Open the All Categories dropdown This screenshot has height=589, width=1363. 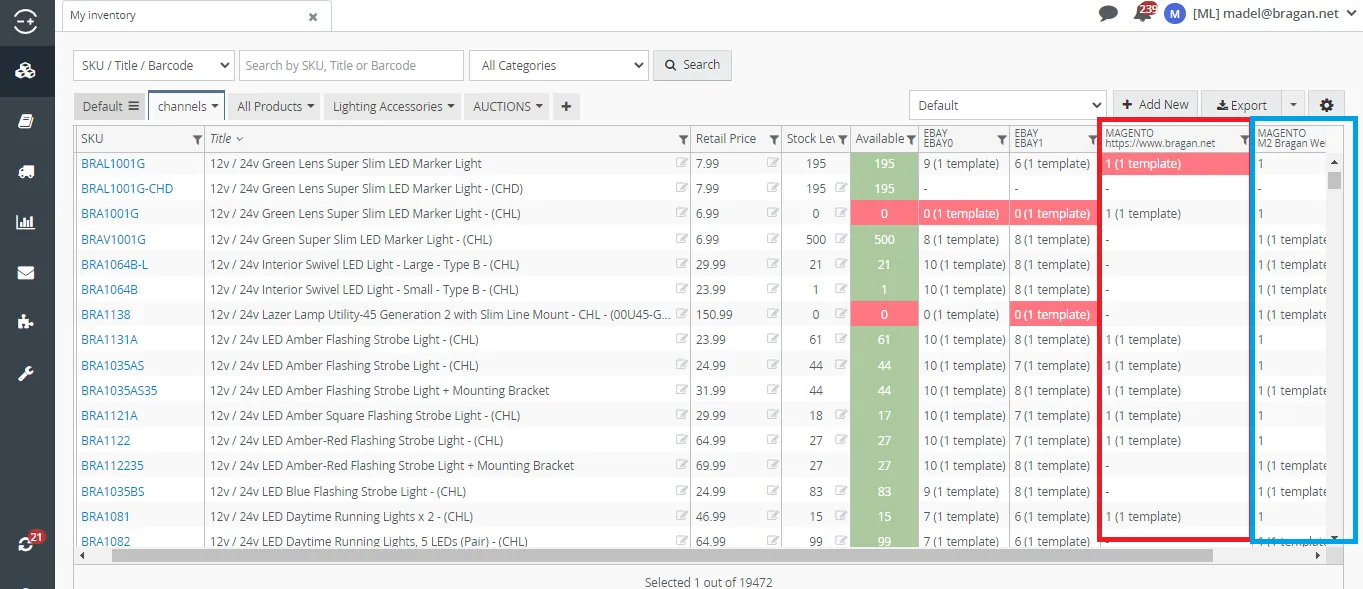(559, 65)
